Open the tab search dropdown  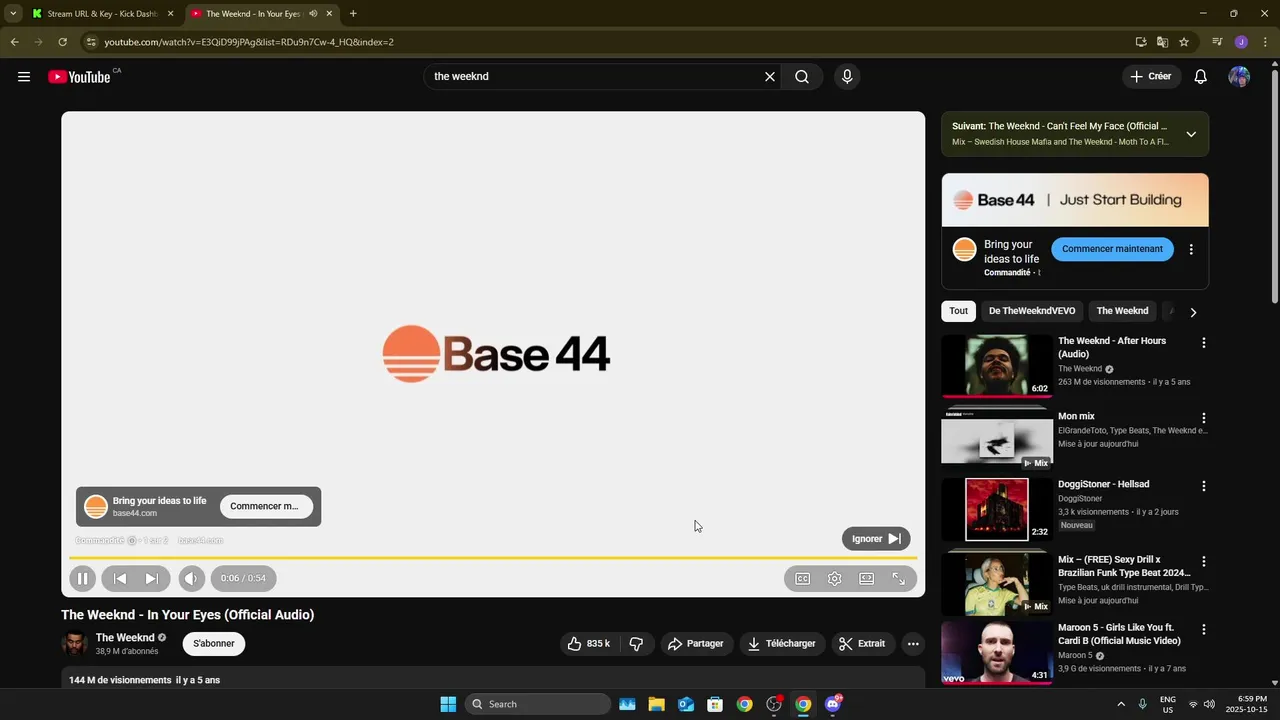[x=13, y=14]
